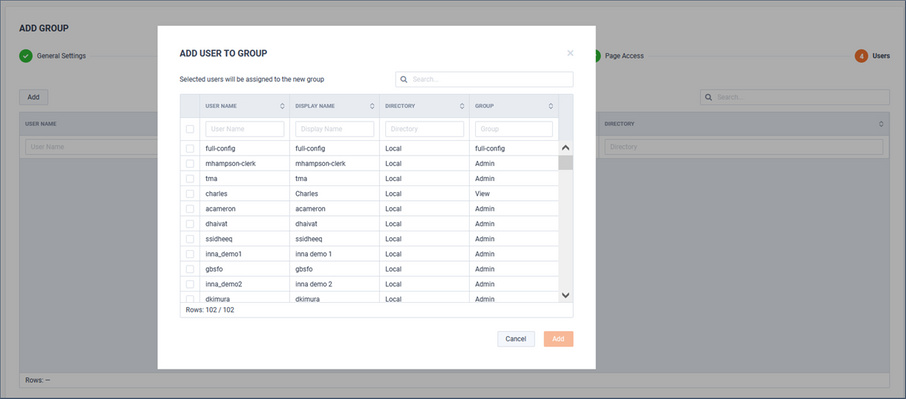Click the General Settings completed step icon
The image size is (906, 399).
25,56
